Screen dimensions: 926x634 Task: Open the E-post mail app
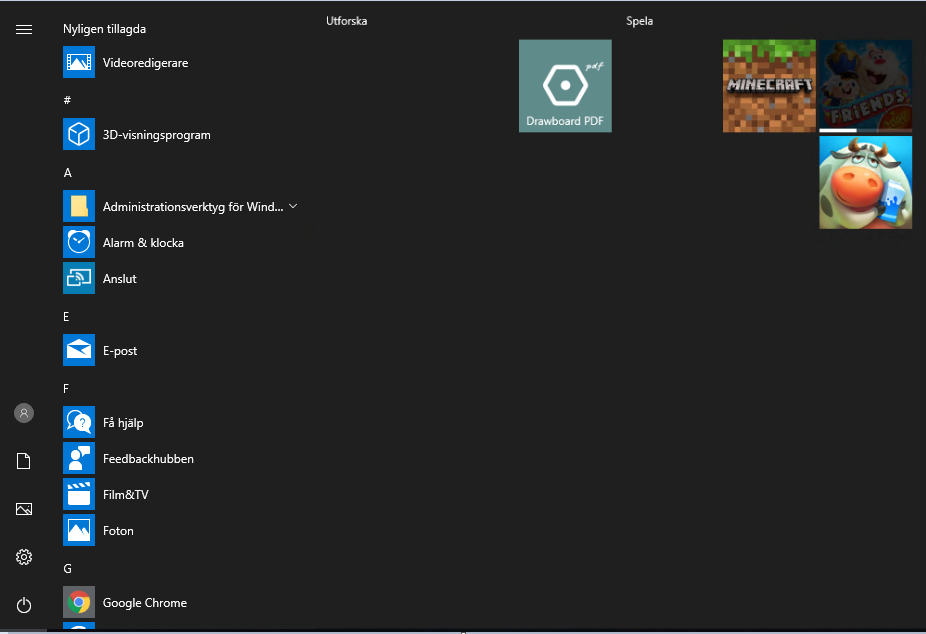tap(79, 351)
